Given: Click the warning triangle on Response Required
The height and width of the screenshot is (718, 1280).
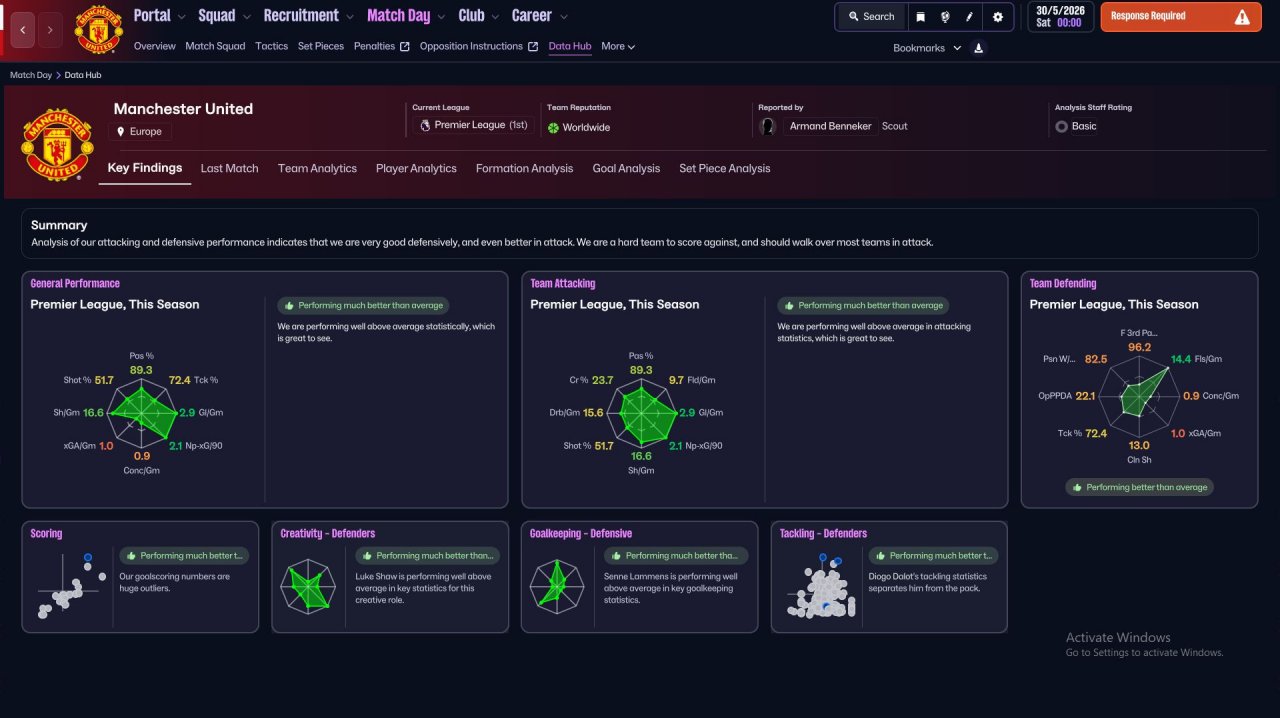Looking at the screenshot, I should 1242,17.
